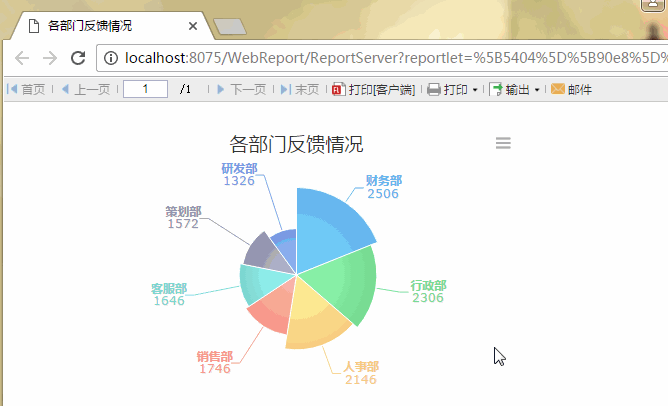Screen dimensions: 668x406
Task: Click the 邮件 email button
Action: [x=571, y=89]
